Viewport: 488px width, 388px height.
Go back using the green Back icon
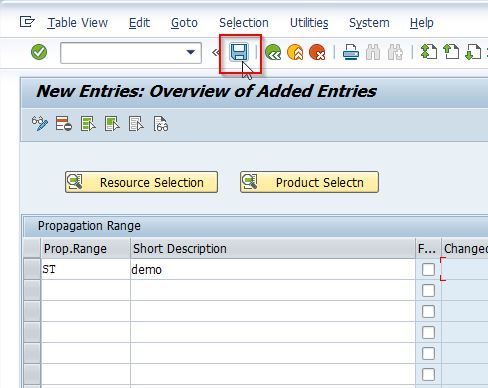click(x=273, y=52)
